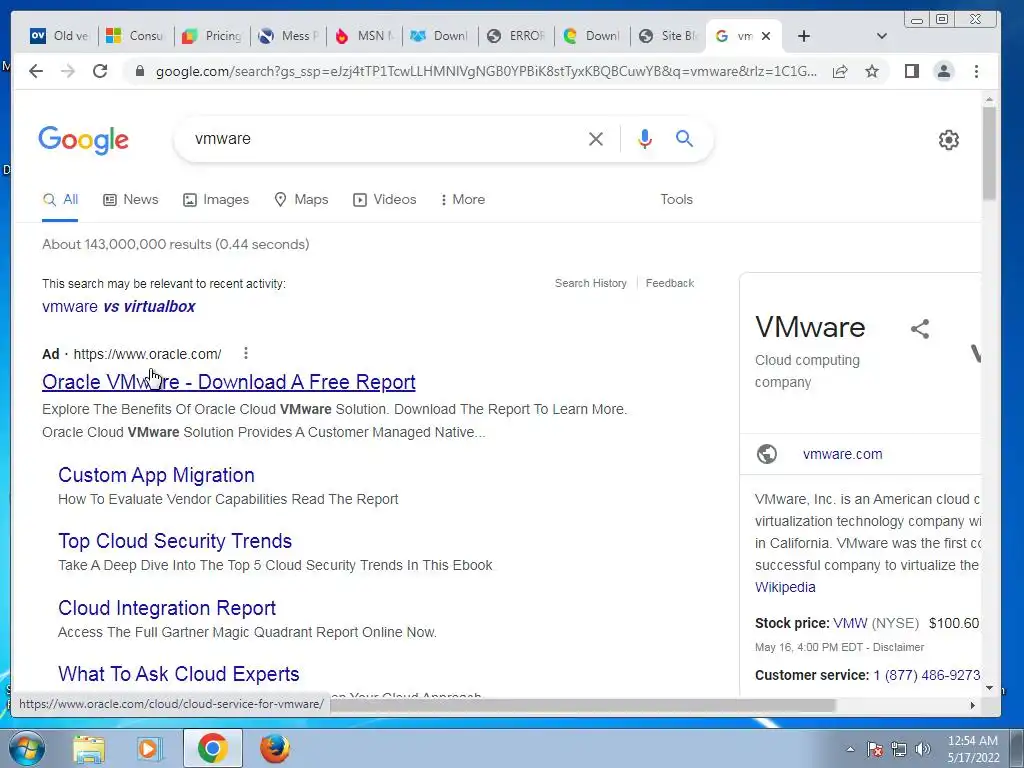Screen dimensions: 1024x768
Task: Click the URL address bar
Action: (x=486, y=71)
